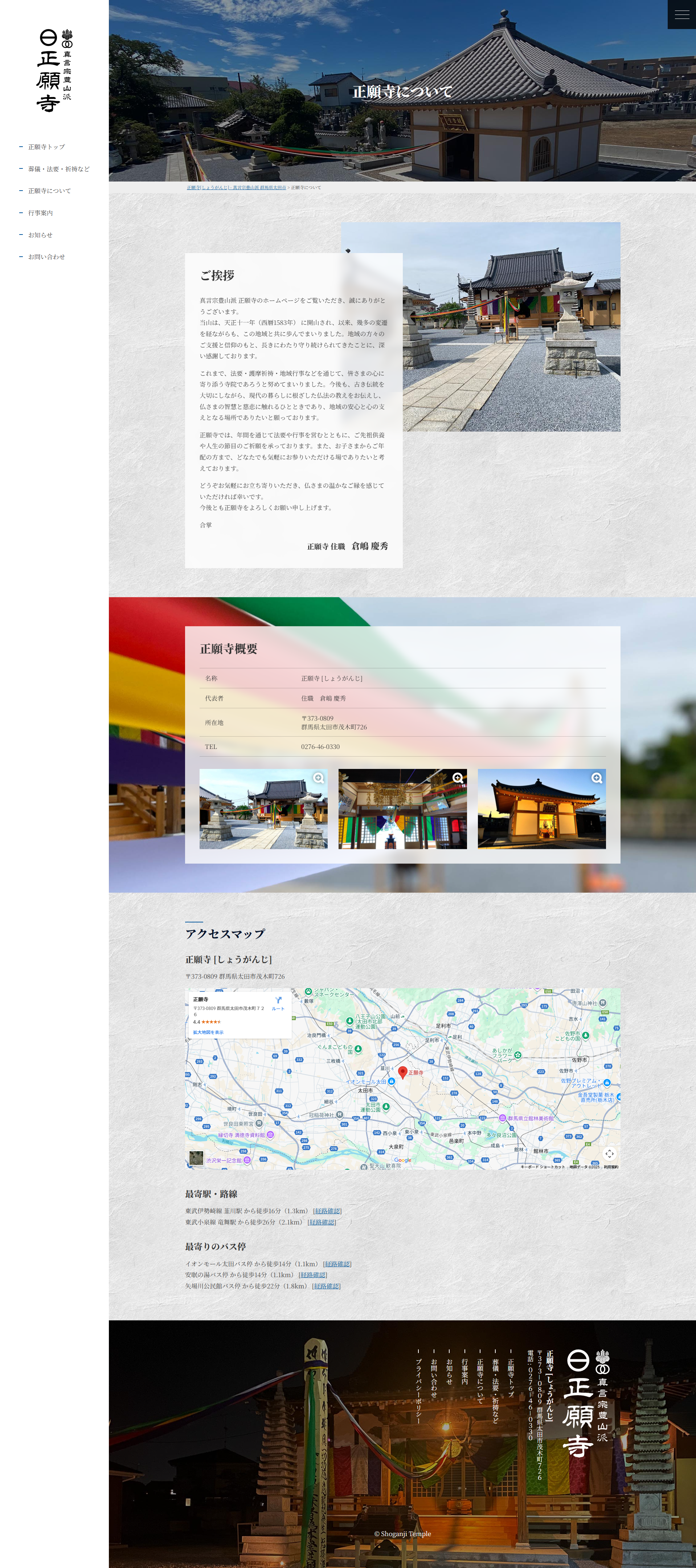
Task: Click 経路確認 link for イオンモール太田バス停
Action: (x=337, y=1264)
